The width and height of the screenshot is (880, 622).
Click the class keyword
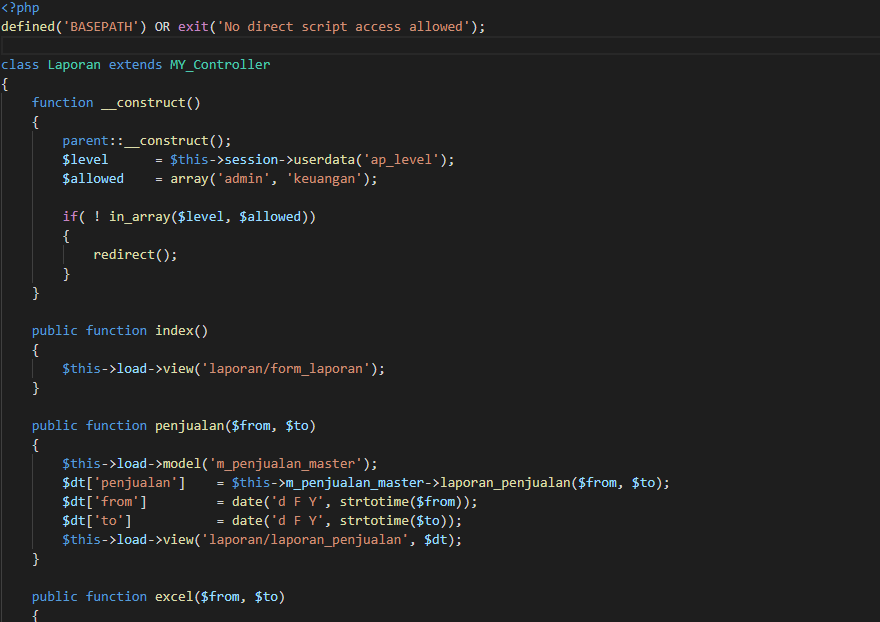tap(20, 65)
